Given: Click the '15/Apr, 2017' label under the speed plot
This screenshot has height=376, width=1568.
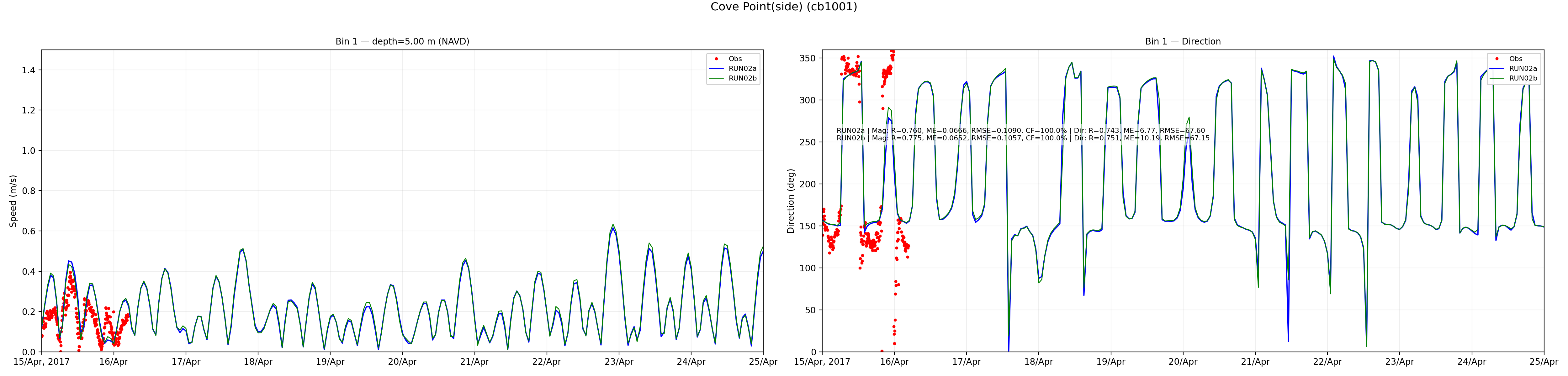Looking at the screenshot, I should pos(41,361).
